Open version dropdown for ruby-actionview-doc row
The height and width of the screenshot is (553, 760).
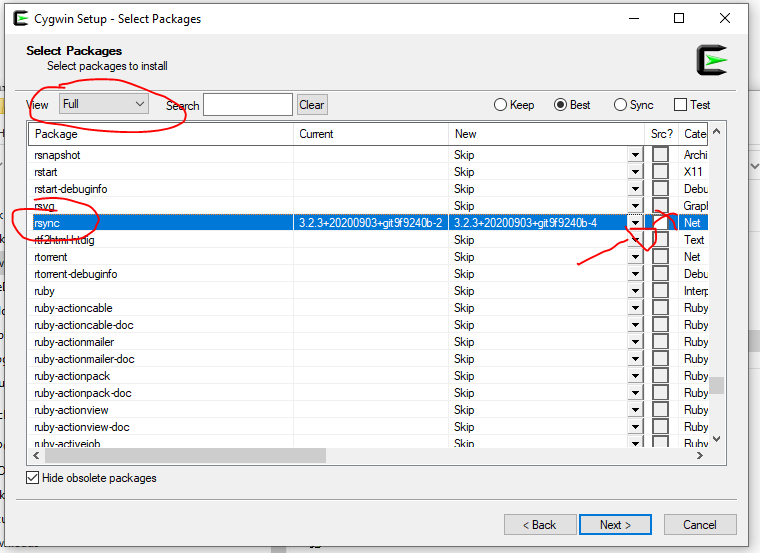coord(635,427)
